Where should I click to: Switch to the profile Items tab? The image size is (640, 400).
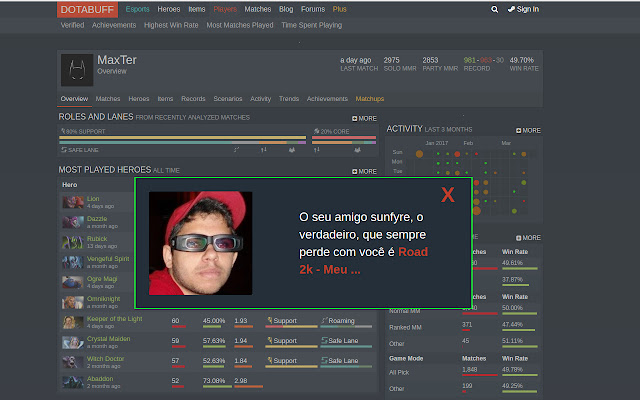pyautogui.click(x=165, y=99)
